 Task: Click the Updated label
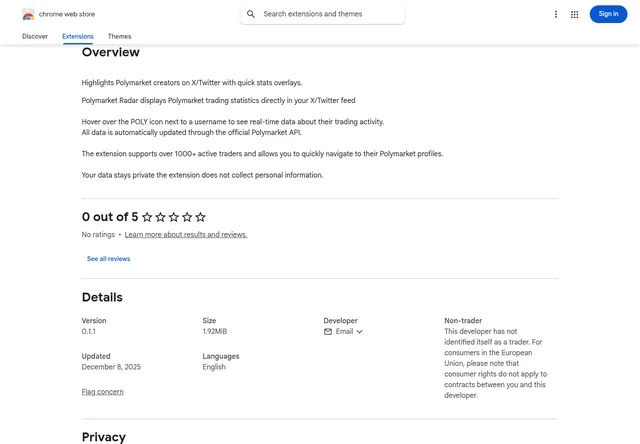coord(96,356)
